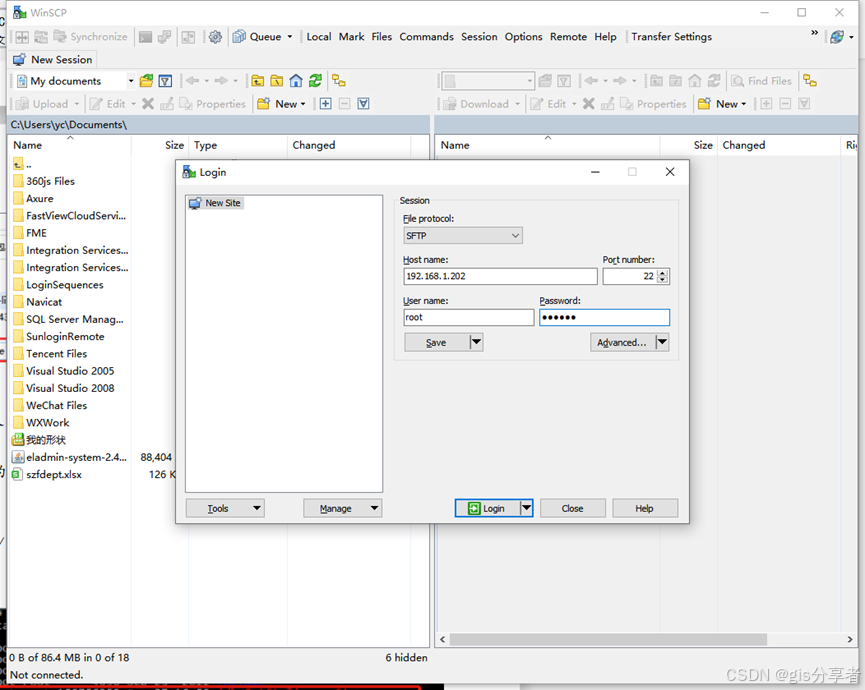The image size is (865, 690).
Task: Select the 360js Files folder
Action: coord(50,181)
